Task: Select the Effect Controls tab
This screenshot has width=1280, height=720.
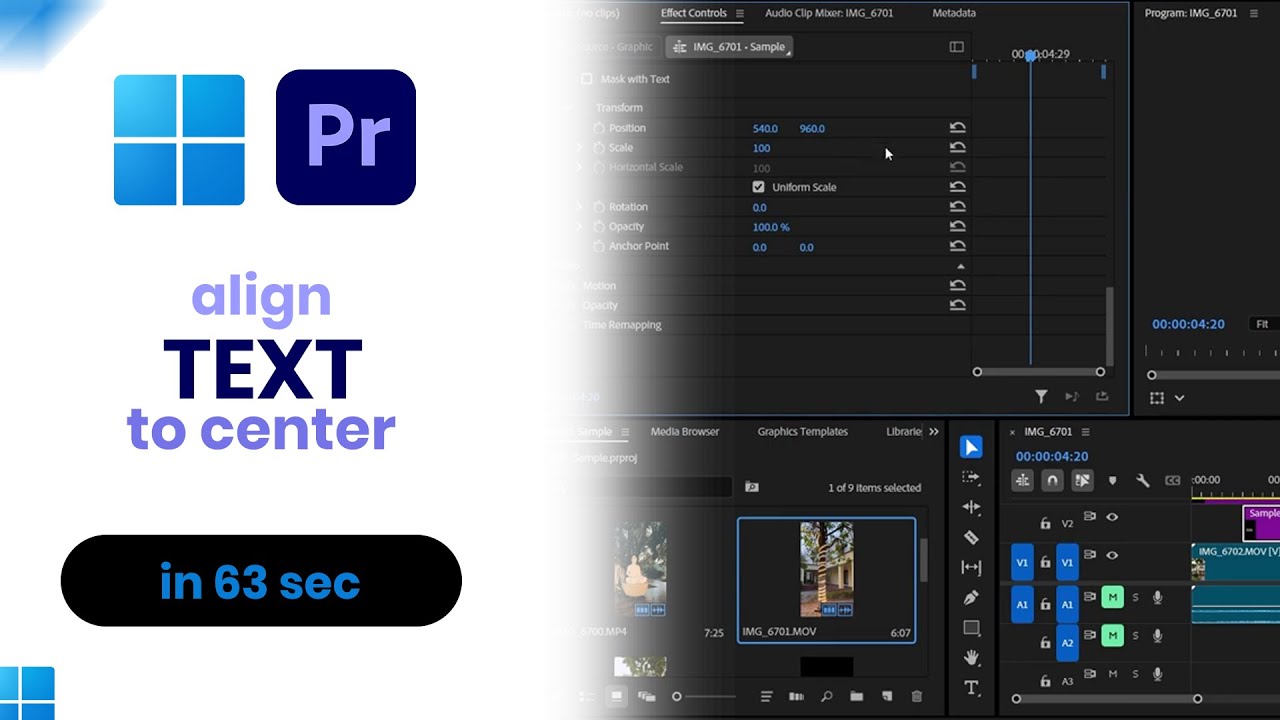Action: pos(693,13)
